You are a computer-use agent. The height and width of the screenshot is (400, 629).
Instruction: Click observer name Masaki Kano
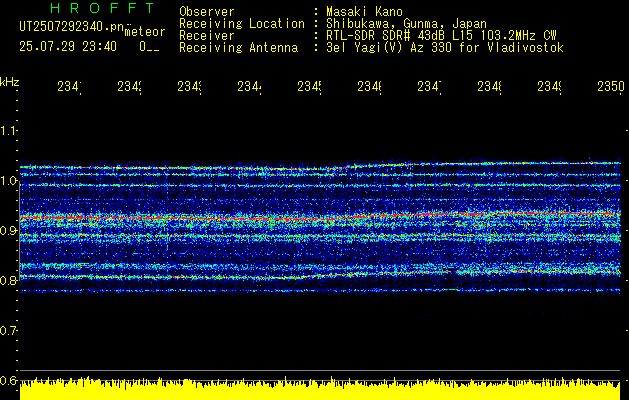click(364, 11)
